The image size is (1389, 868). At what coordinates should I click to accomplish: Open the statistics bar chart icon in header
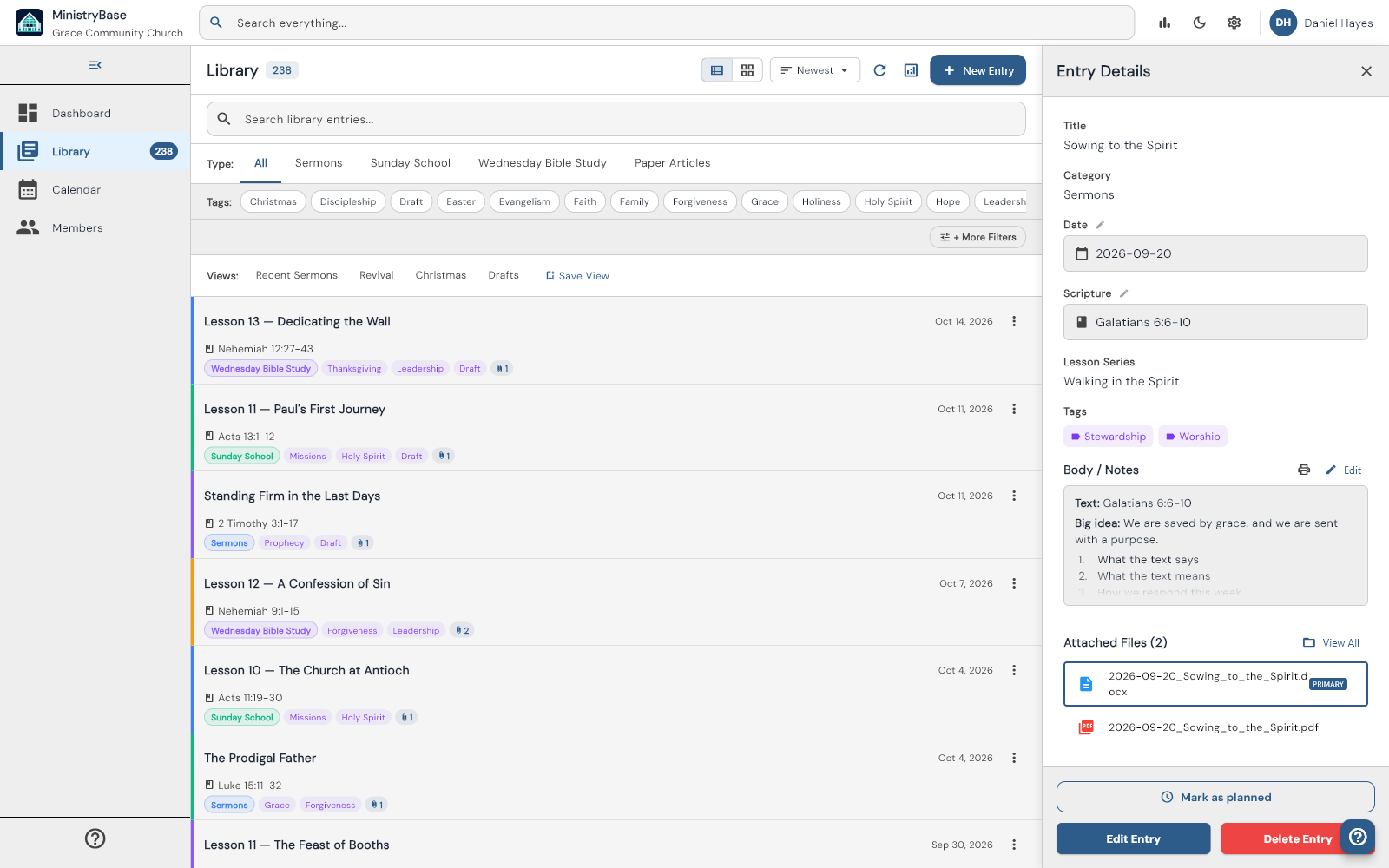point(1165,23)
